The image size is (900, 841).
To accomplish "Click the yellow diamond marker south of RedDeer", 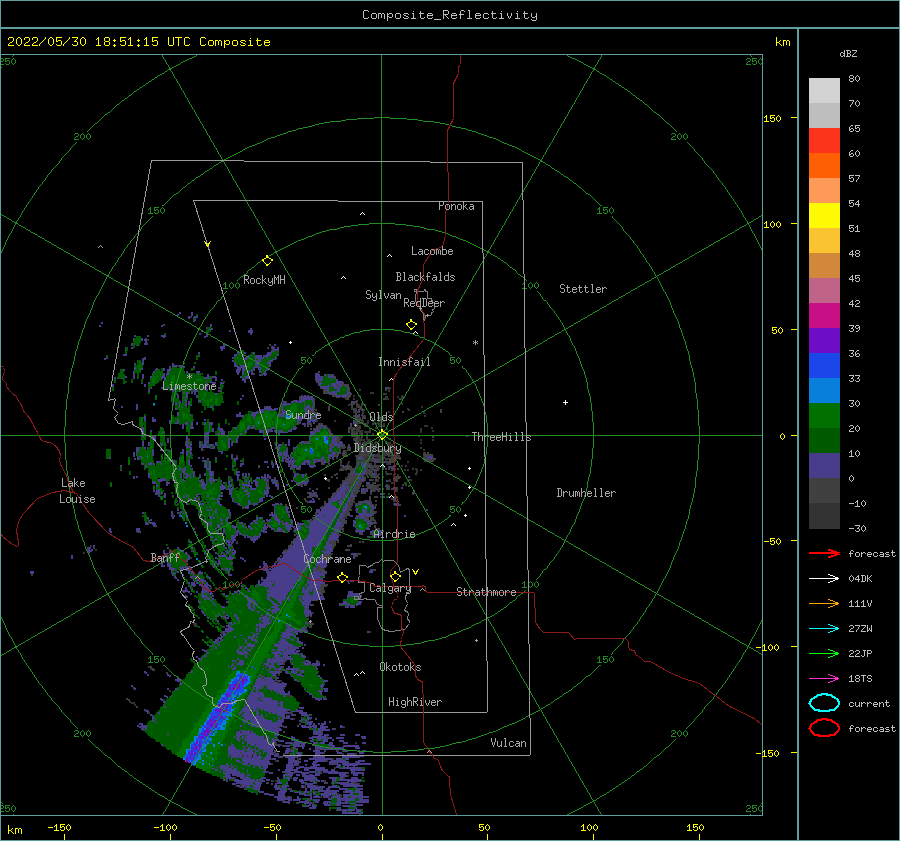I will point(411,325).
